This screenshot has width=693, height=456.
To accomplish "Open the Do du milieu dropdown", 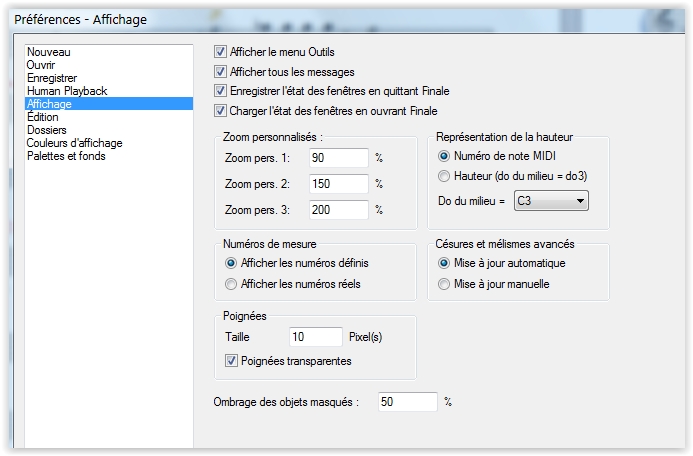I will point(550,202).
